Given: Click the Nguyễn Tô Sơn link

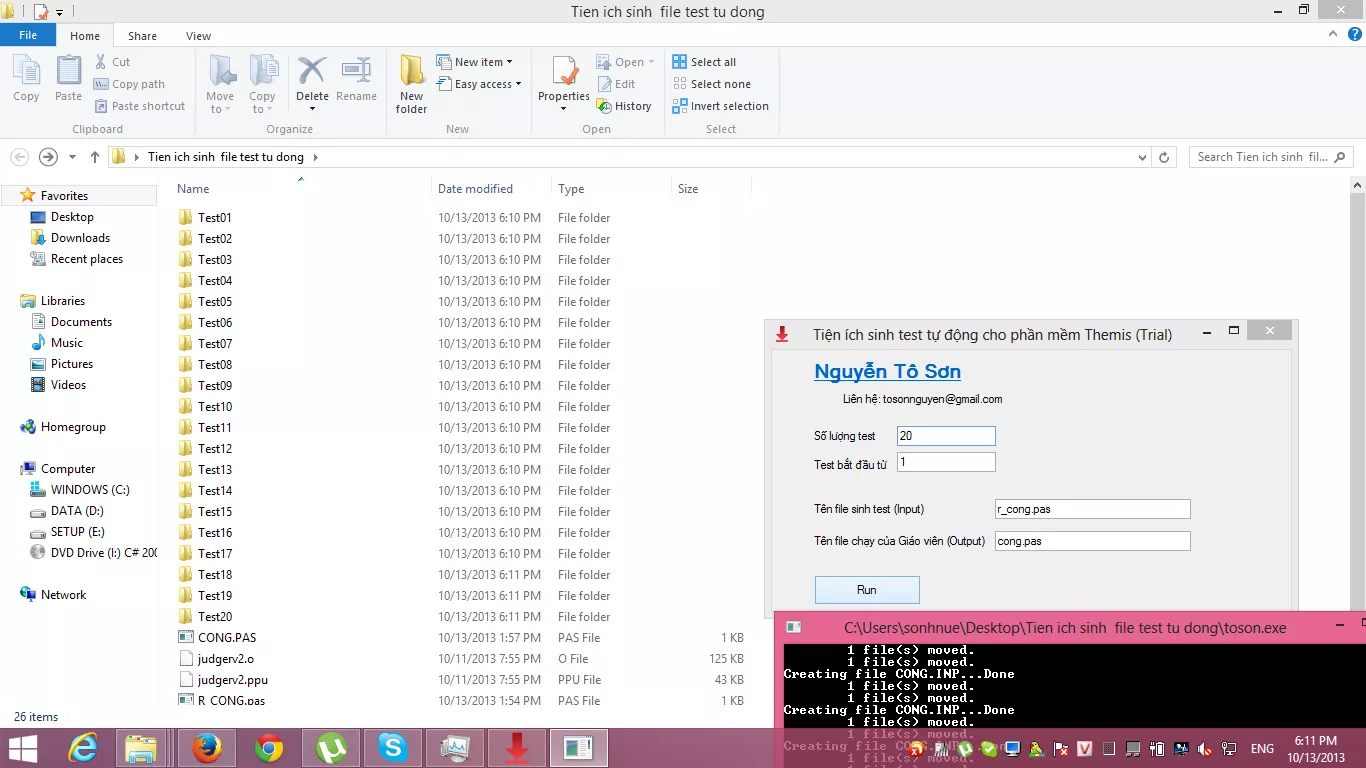Looking at the screenshot, I should (x=887, y=372).
